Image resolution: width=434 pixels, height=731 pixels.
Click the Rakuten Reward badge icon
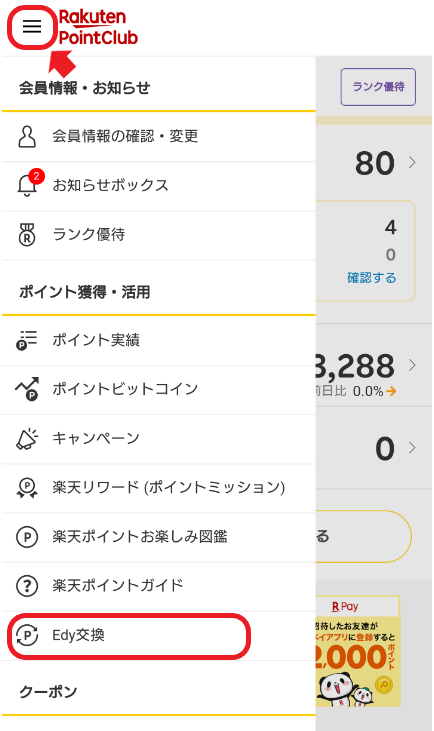pos(27,488)
